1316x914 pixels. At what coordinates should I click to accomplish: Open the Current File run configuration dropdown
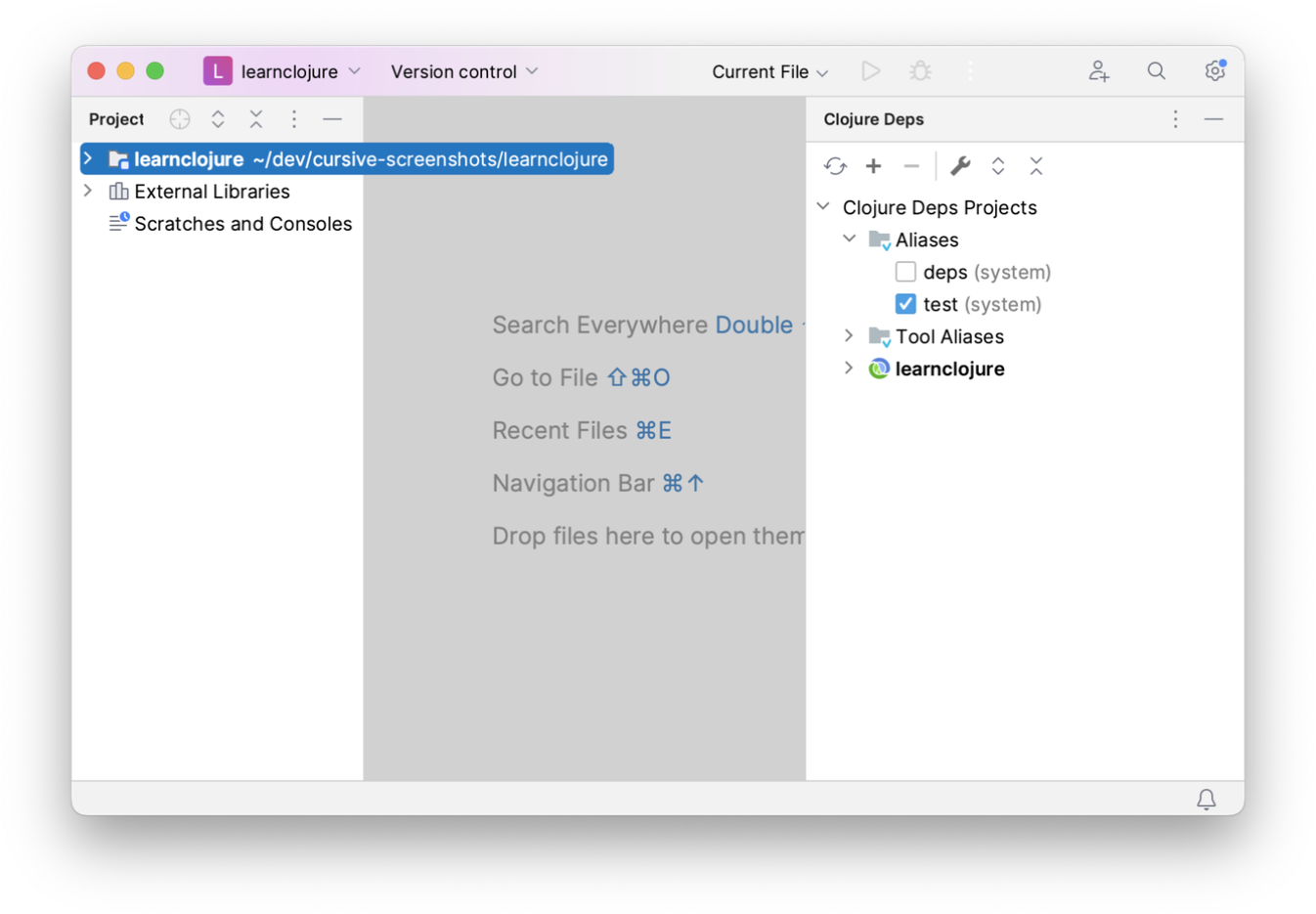pyautogui.click(x=769, y=71)
